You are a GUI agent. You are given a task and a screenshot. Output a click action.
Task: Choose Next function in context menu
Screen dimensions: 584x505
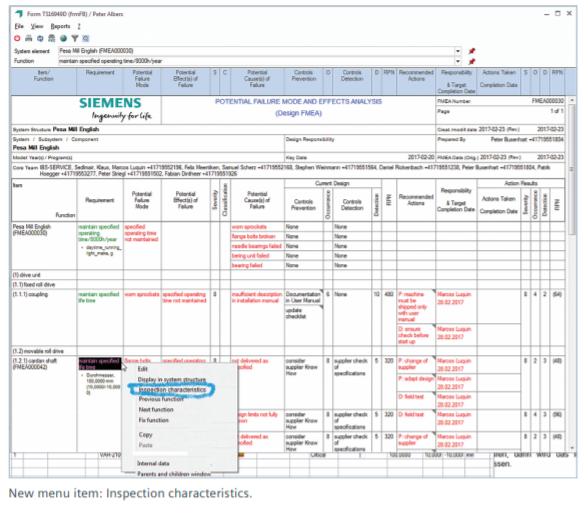pyautogui.click(x=156, y=410)
